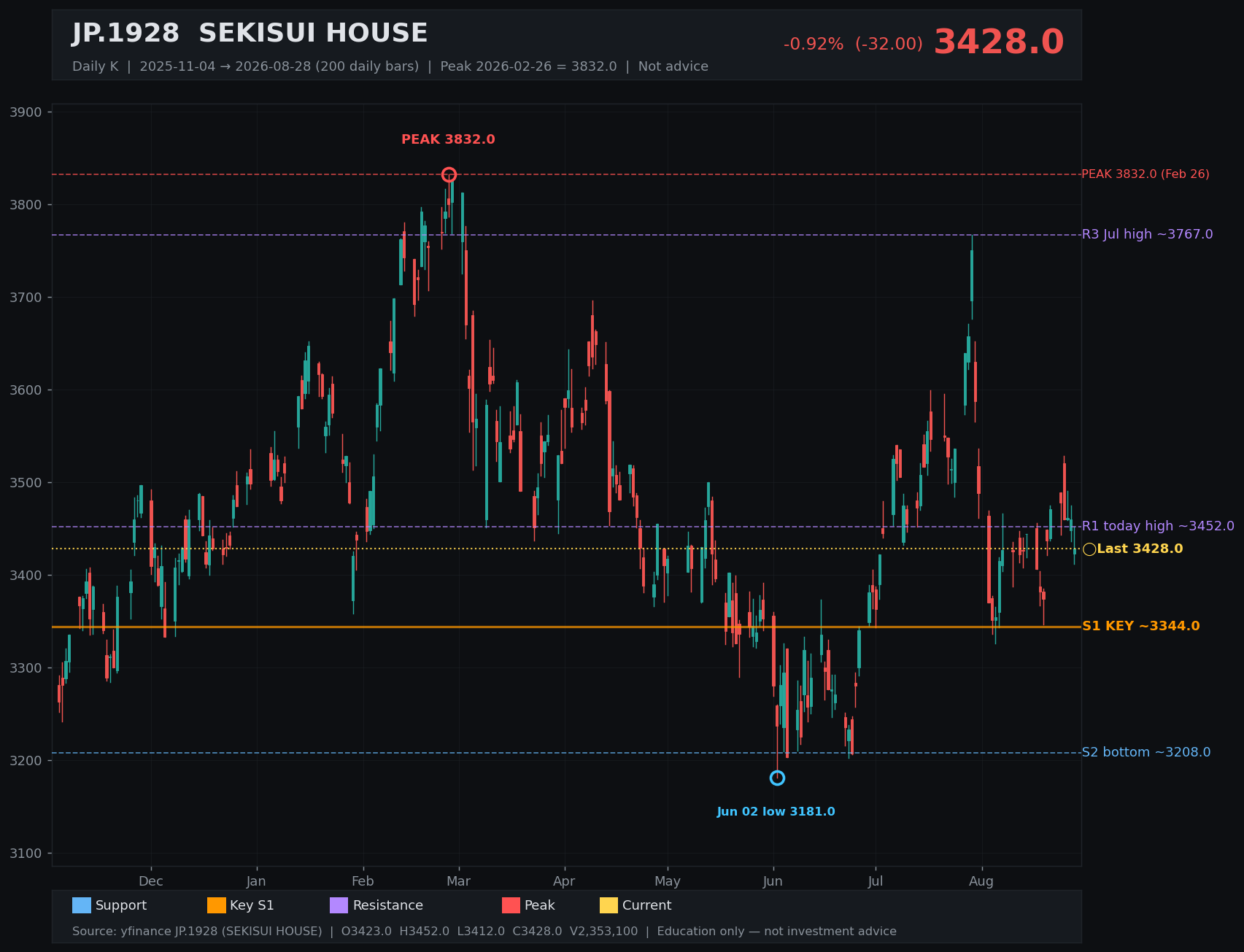This screenshot has height=952, width=1244.
Task: Click the '-0.92% (-32.00)' change value
Action: 853,44
